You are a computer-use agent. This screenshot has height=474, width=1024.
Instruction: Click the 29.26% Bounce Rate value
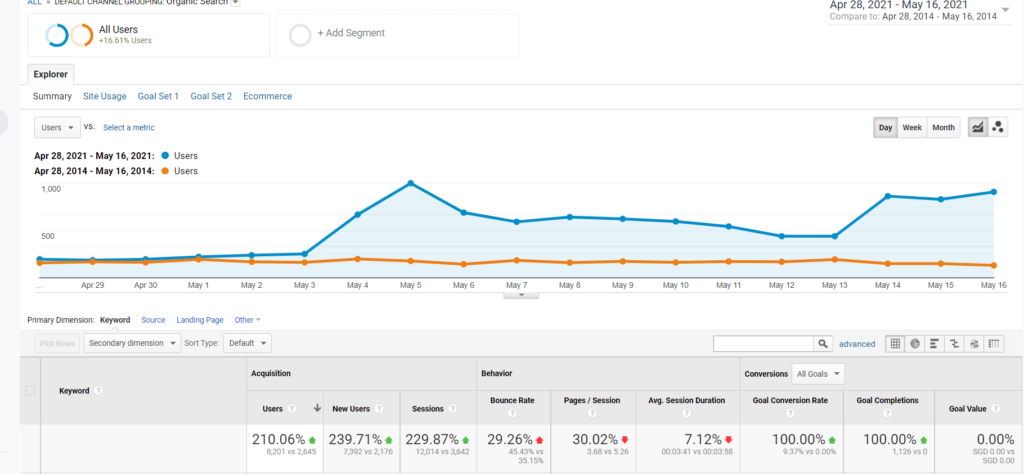512,439
